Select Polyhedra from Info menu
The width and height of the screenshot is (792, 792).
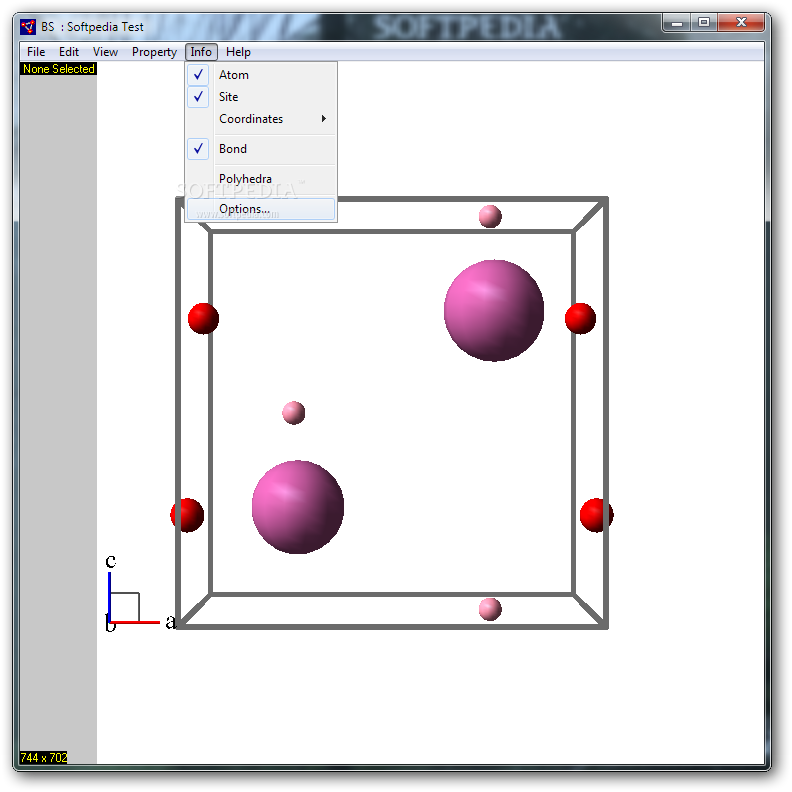click(x=261, y=179)
